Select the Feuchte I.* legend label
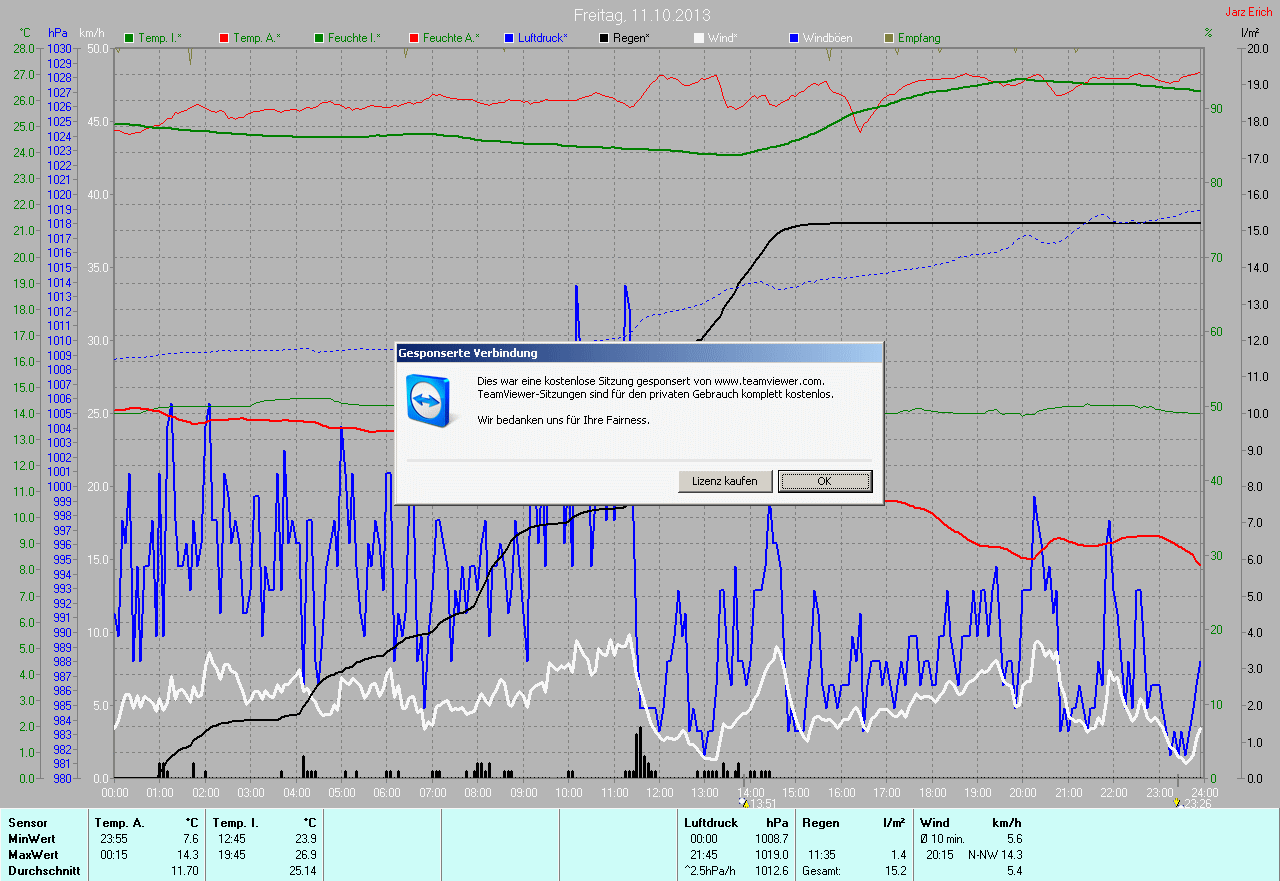 356,38
